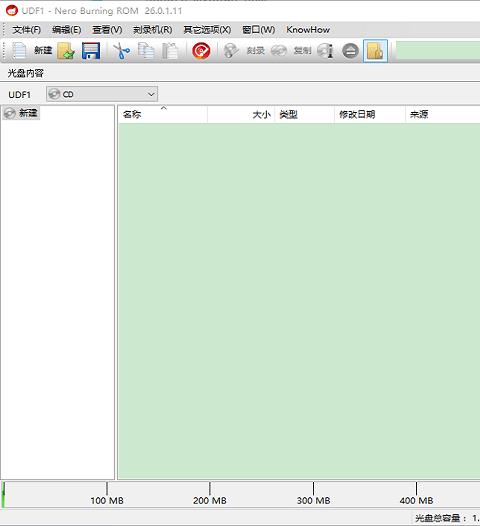Copy selection with the copy icon
Viewport: 480px width, 526px height.
pos(146,51)
